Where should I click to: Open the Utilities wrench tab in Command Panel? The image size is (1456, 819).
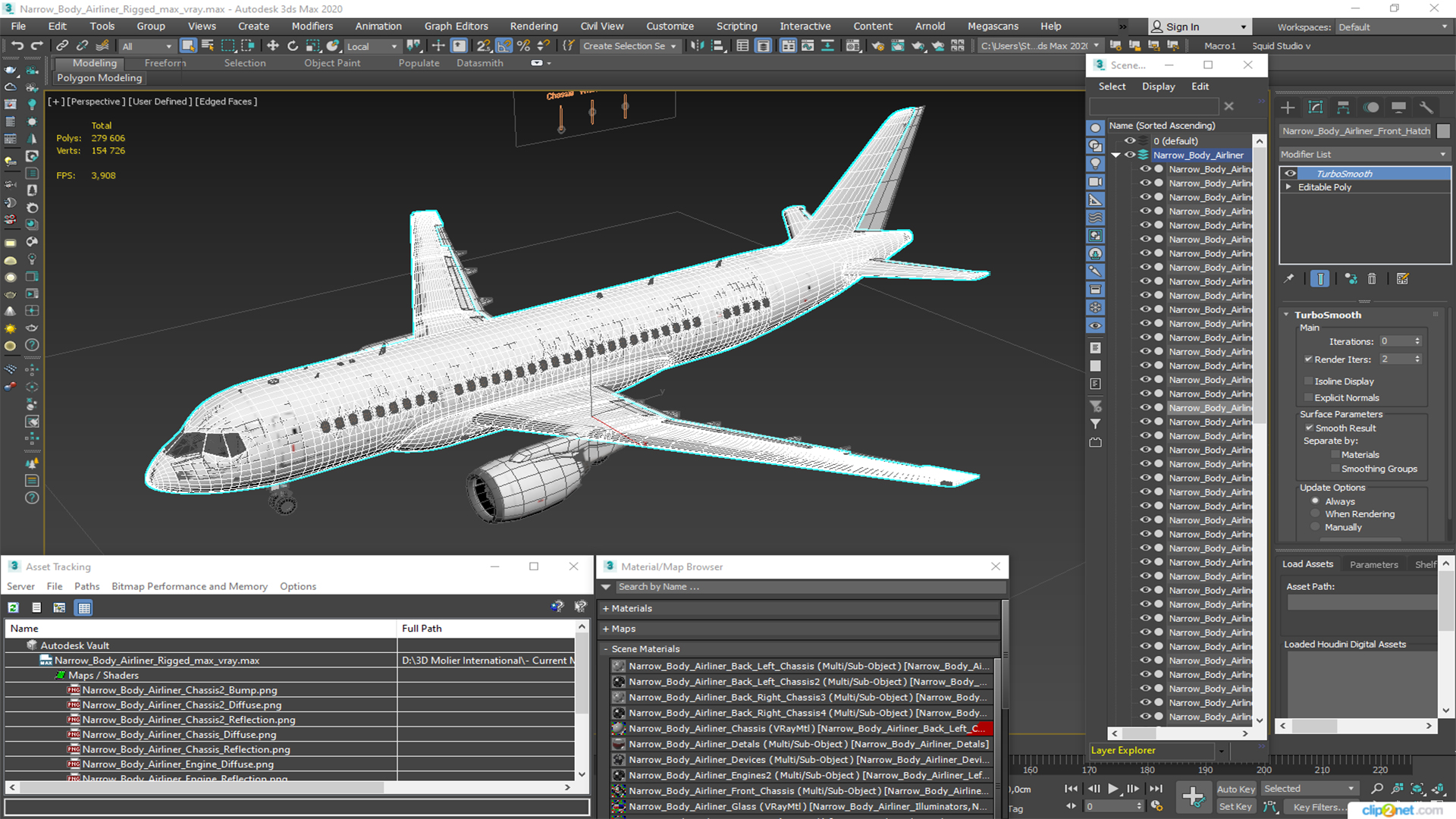(1426, 107)
